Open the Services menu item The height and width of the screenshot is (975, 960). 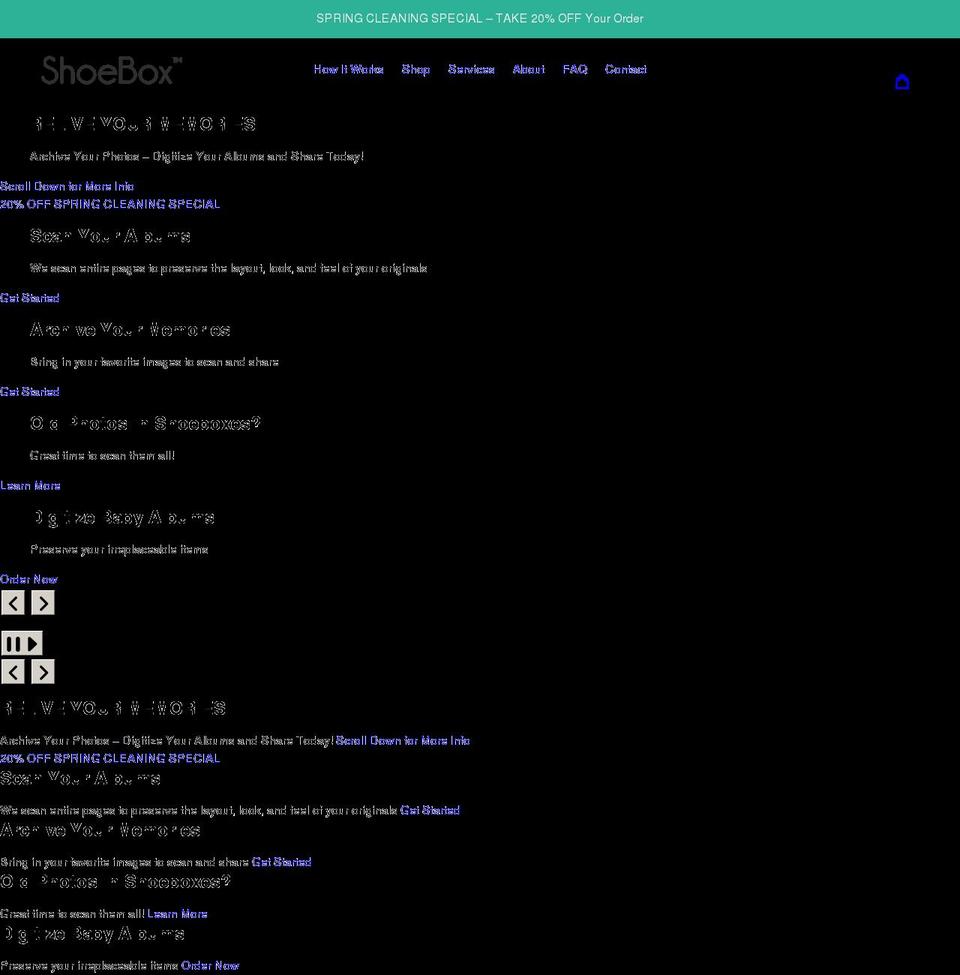pyautogui.click(x=471, y=69)
